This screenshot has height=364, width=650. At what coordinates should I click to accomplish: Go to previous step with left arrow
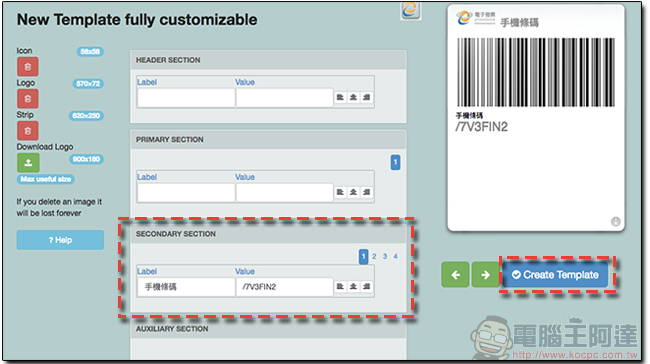tap(456, 274)
